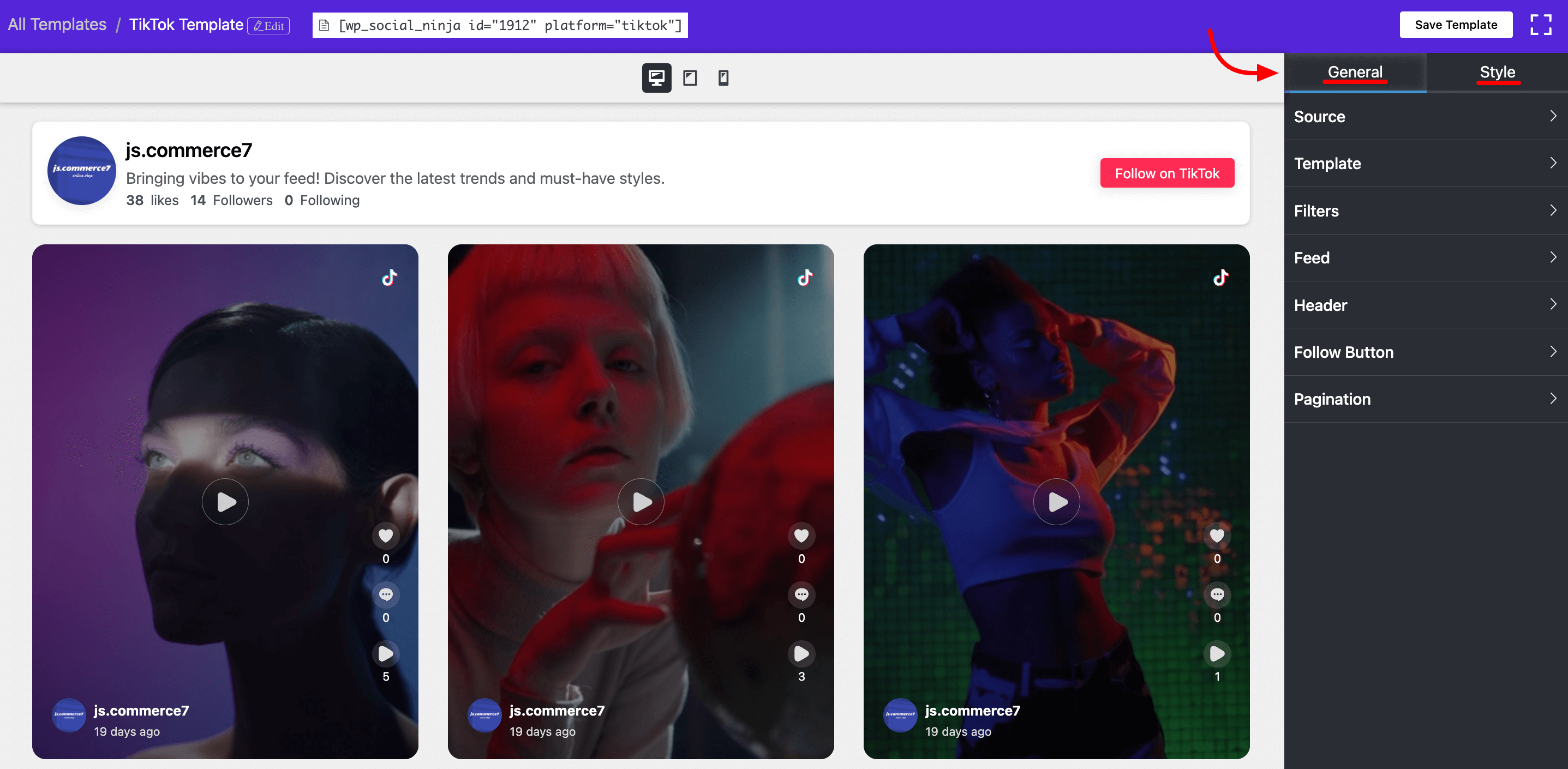
Task: Click js.commerce7 name on first video
Action: pyautogui.click(x=141, y=711)
